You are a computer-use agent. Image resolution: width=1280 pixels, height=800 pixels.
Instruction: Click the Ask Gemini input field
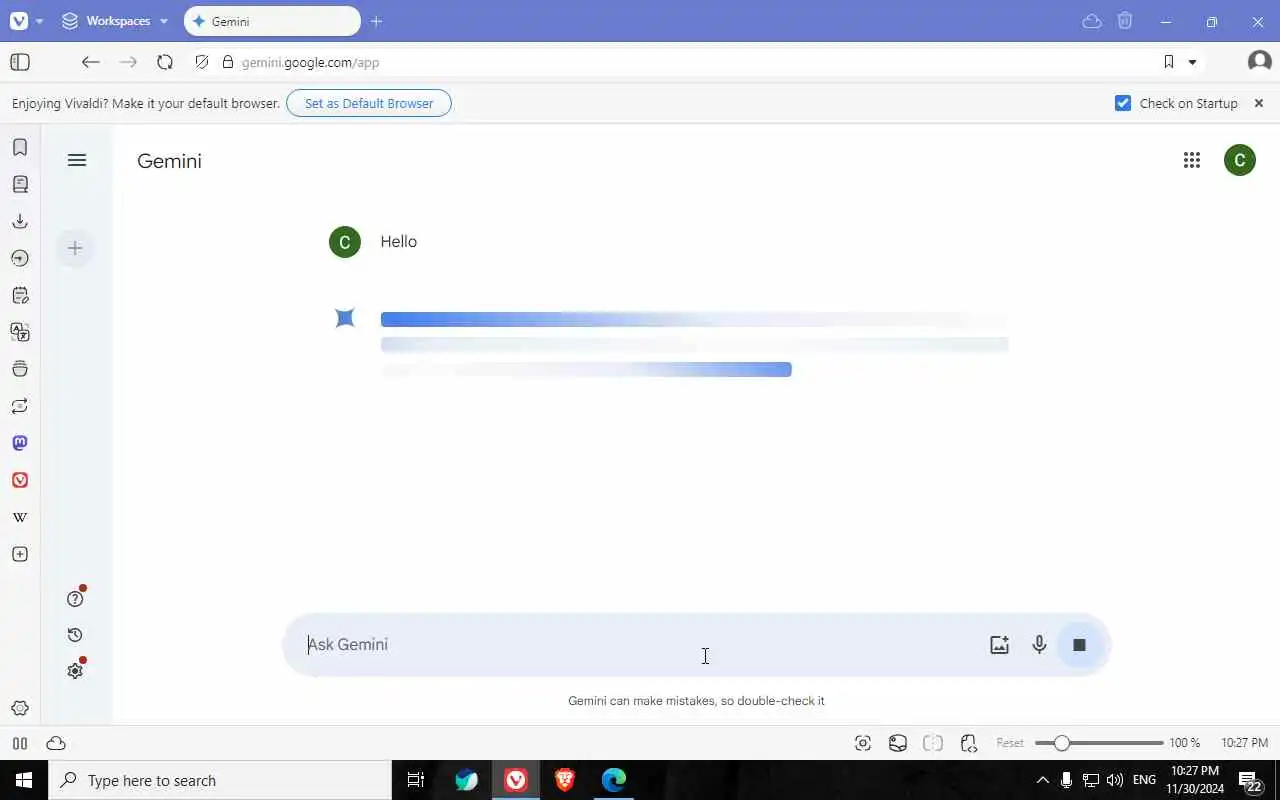[640, 644]
